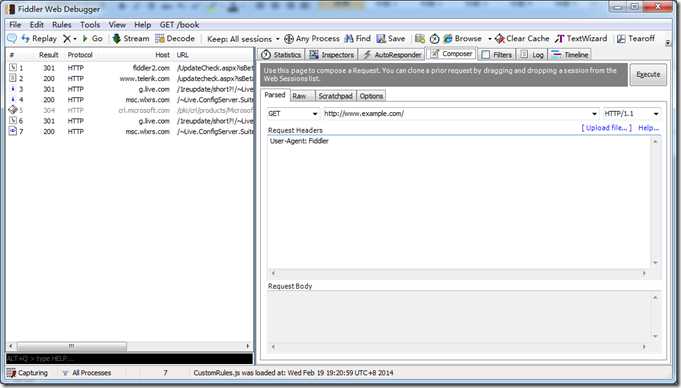Open the Rules menu
This screenshot has height=388, width=681.
(x=62, y=25)
